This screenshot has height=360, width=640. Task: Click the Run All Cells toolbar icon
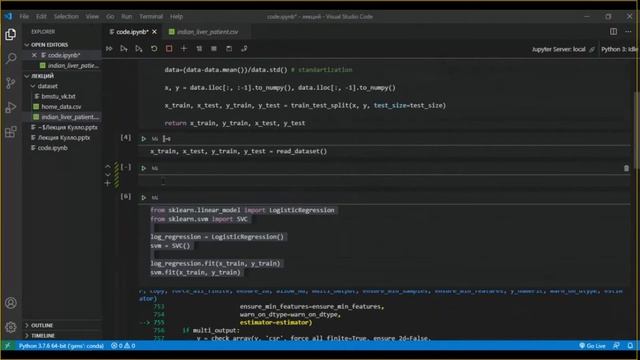(x=109, y=49)
